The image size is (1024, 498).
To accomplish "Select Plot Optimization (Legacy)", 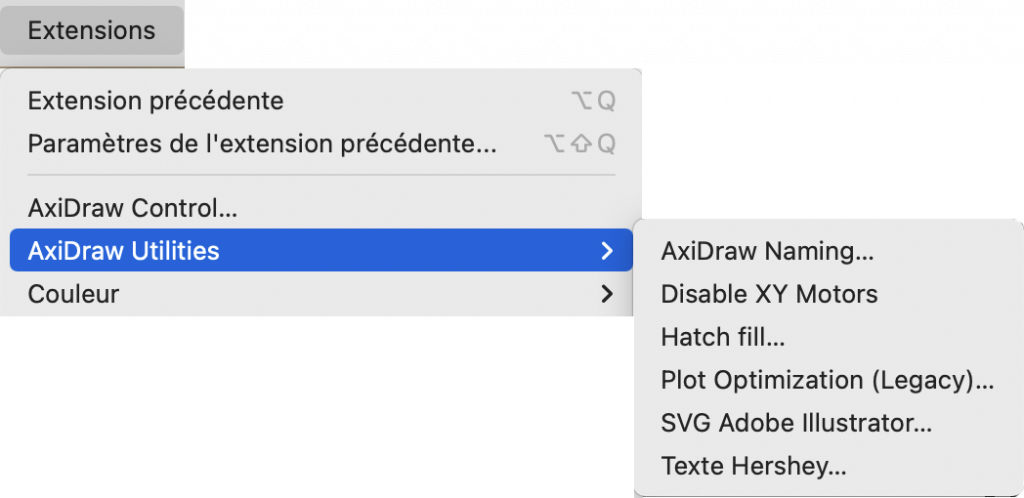I will [827, 380].
